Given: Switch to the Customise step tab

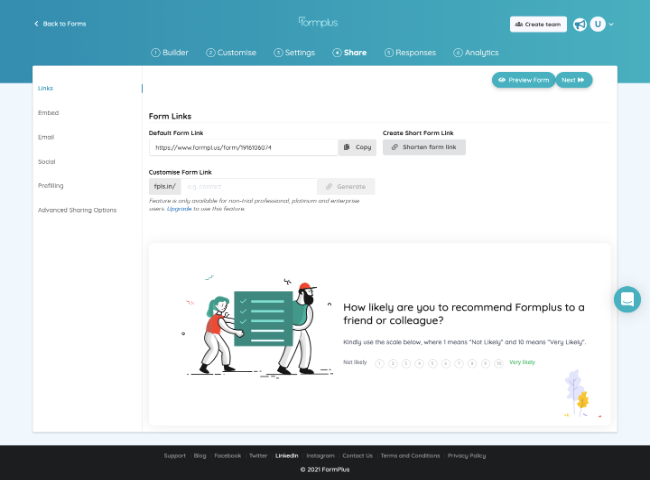Looking at the screenshot, I should point(231,53).
